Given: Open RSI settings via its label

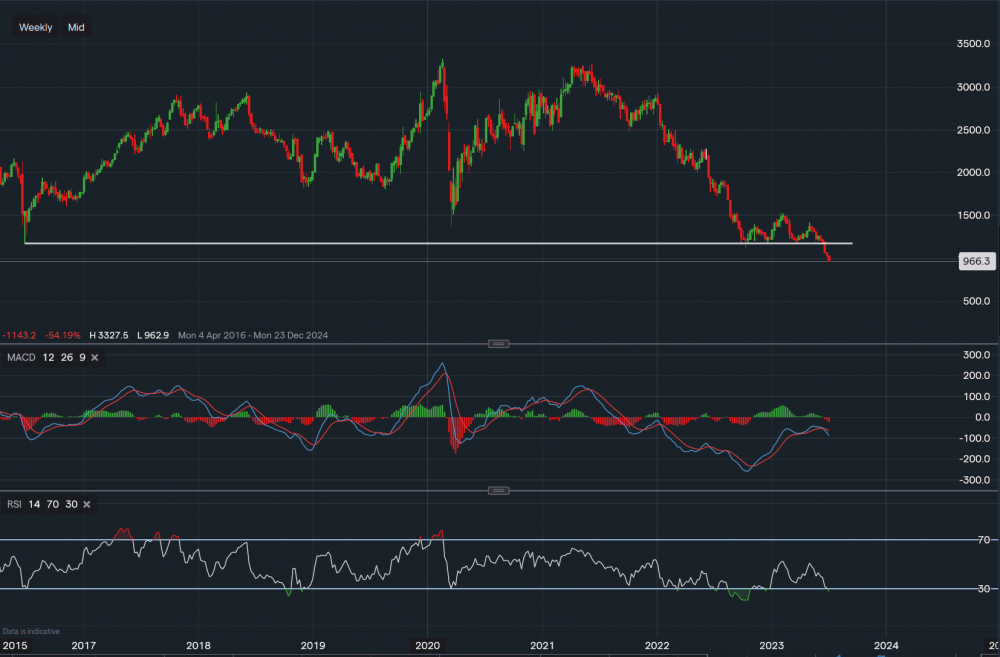Looking at the screenshot, I should tap(14, 504).
